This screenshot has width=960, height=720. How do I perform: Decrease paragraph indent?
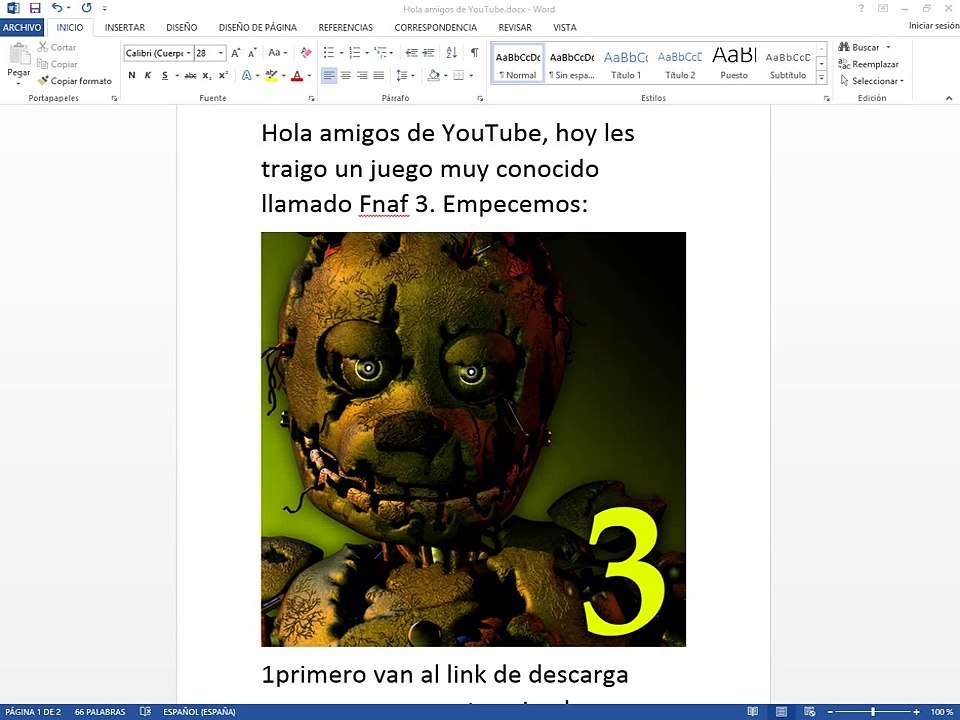pos(411,53)
